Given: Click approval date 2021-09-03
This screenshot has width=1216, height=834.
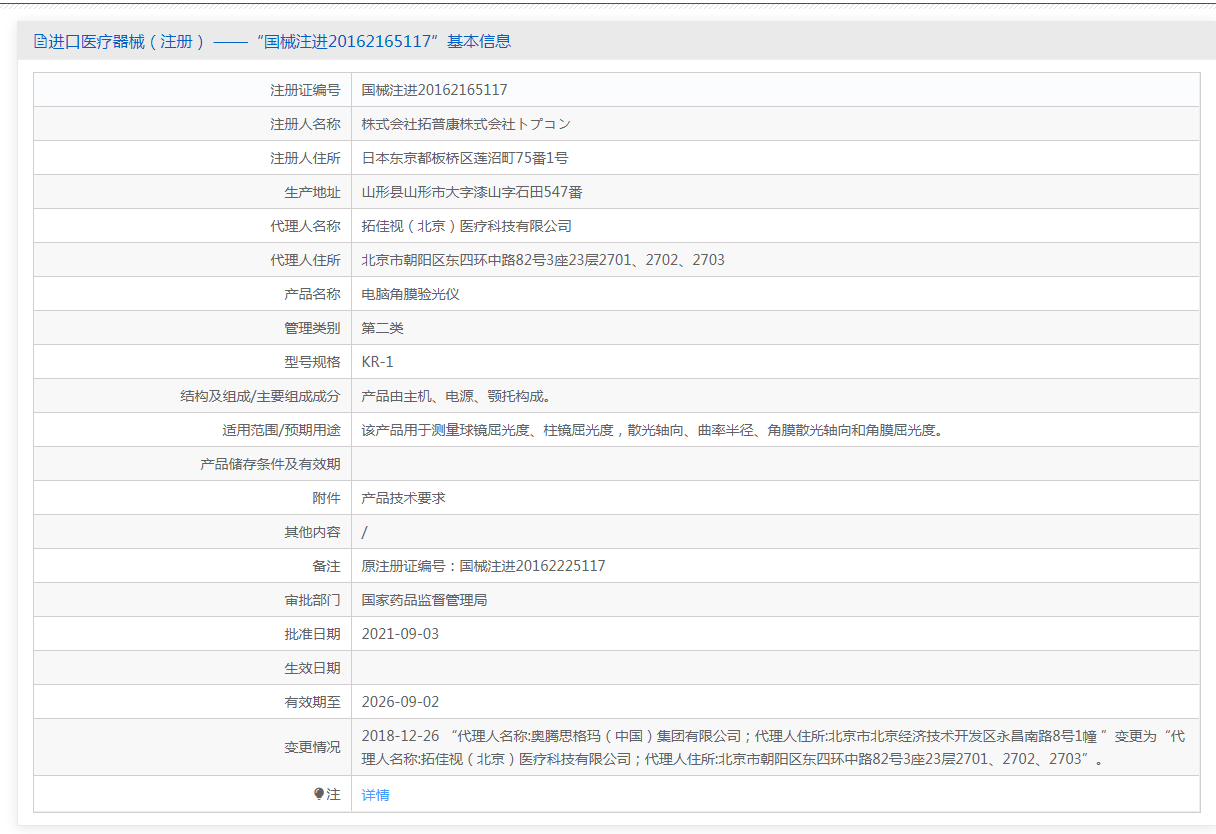Looking at the screenshot, I should pyautogui.click(x=400, y=634).
